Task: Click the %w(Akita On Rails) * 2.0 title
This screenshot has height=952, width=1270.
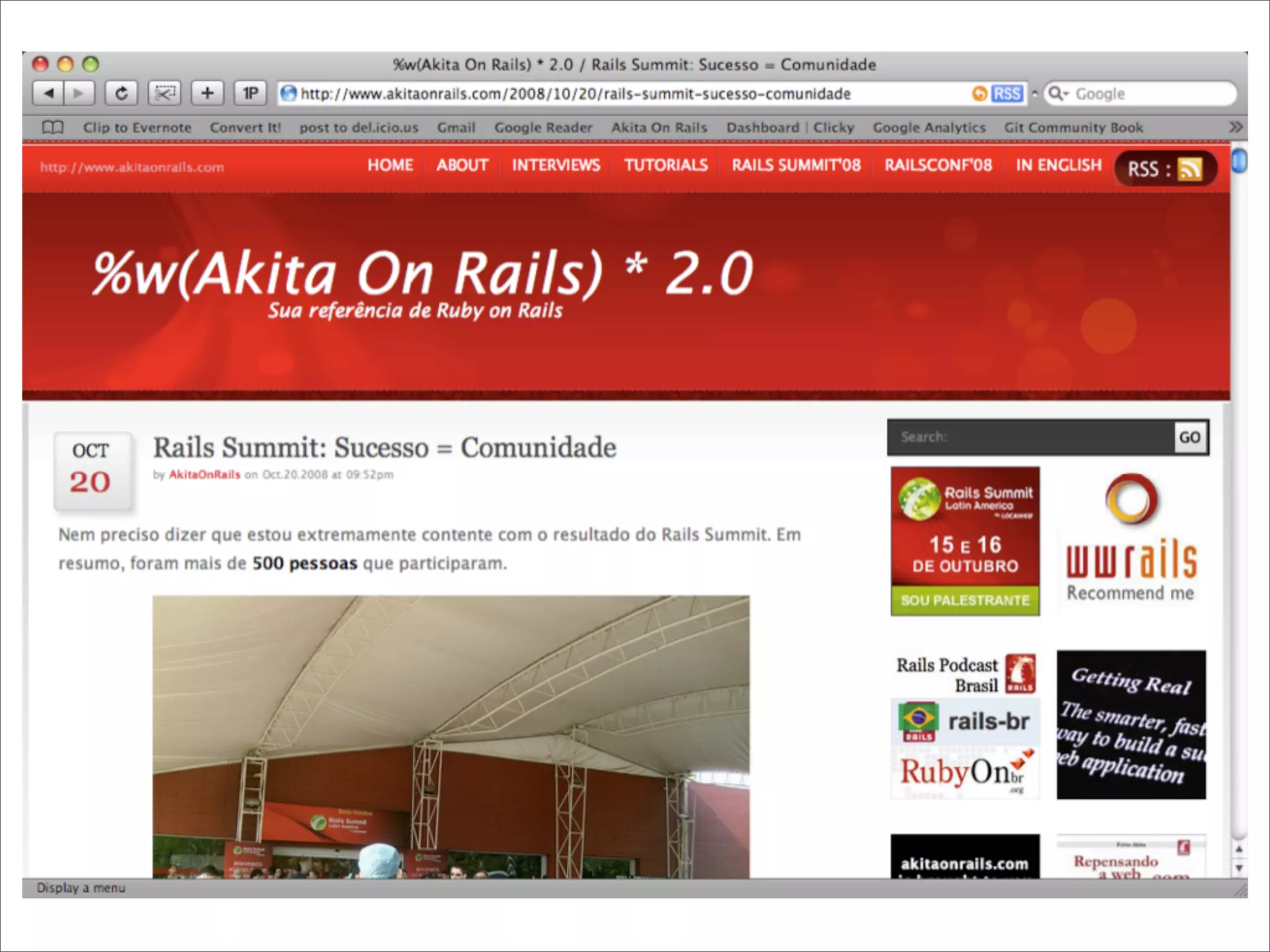Action: pyautogui.click(x=423, y=273)
